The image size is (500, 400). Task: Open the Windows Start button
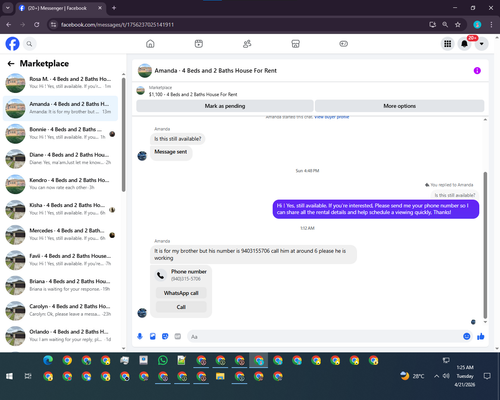click(9, 376)
